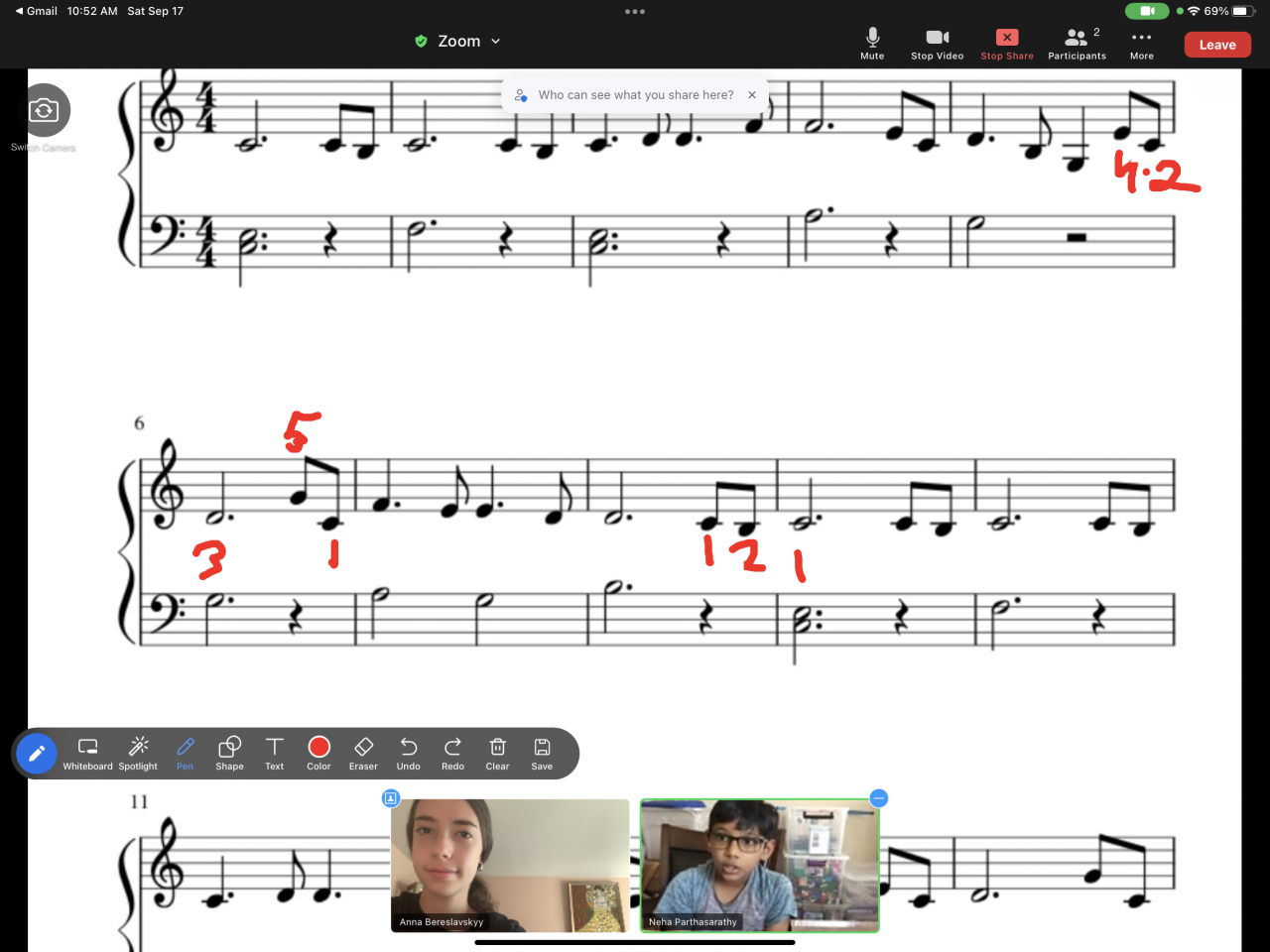Viewport: 1270px width, 952px height.
Task: Open the red Color picker
Action: (x=318, y=754)
